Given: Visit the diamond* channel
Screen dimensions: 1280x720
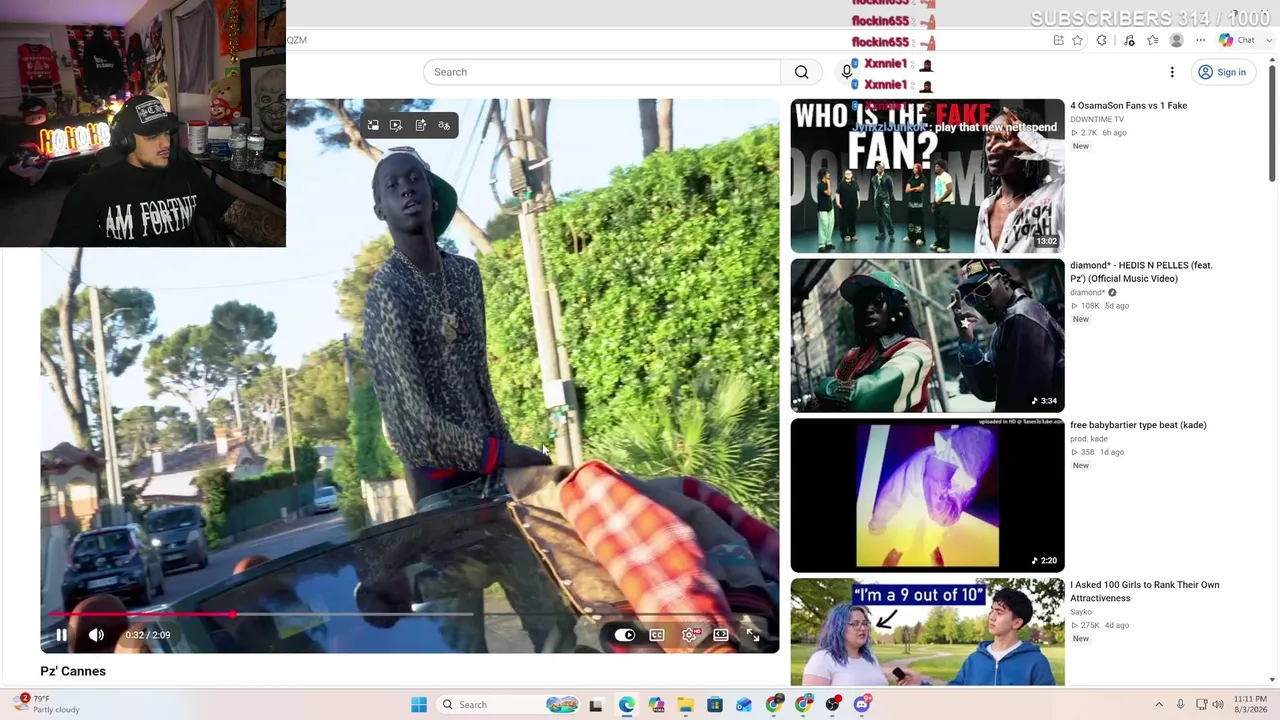Looking at the screenshot, I should tap(1087, 293).
